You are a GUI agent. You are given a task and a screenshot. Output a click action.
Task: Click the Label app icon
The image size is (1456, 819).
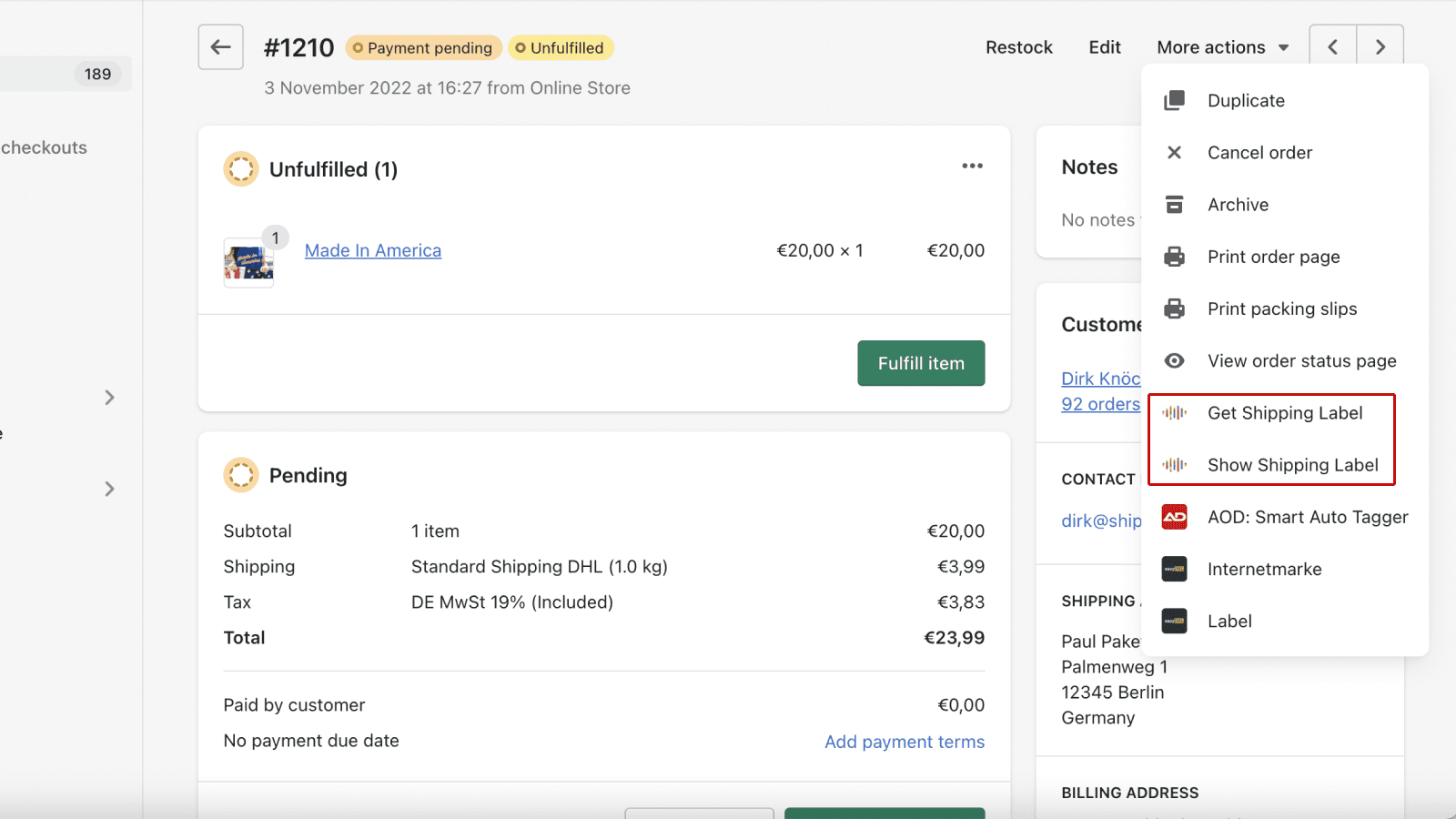tap(1175, 621)
